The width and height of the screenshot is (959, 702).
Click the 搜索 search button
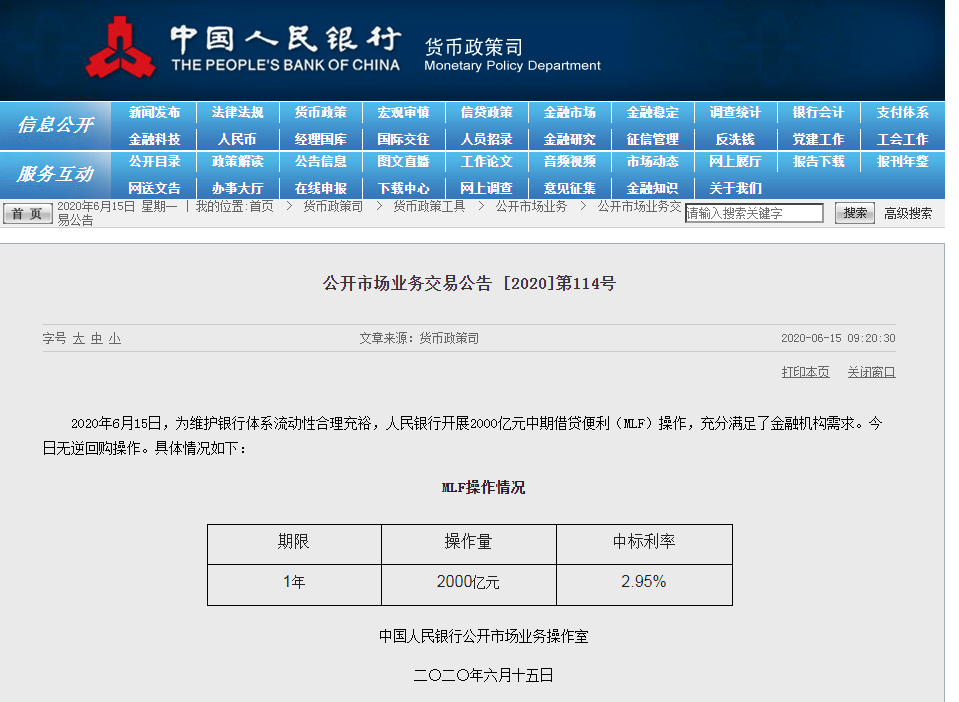(854, 213)
